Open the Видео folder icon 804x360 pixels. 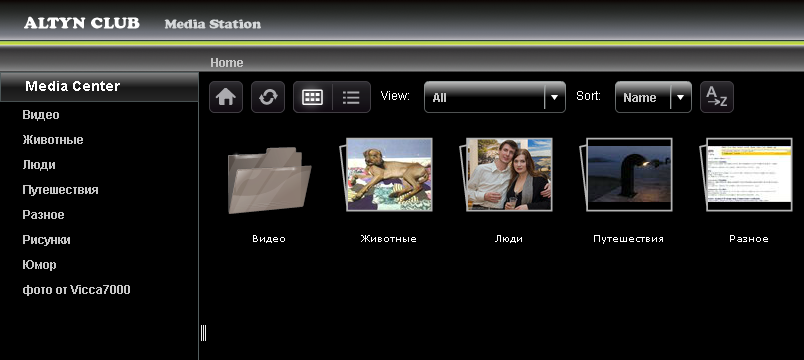point(269,180)
